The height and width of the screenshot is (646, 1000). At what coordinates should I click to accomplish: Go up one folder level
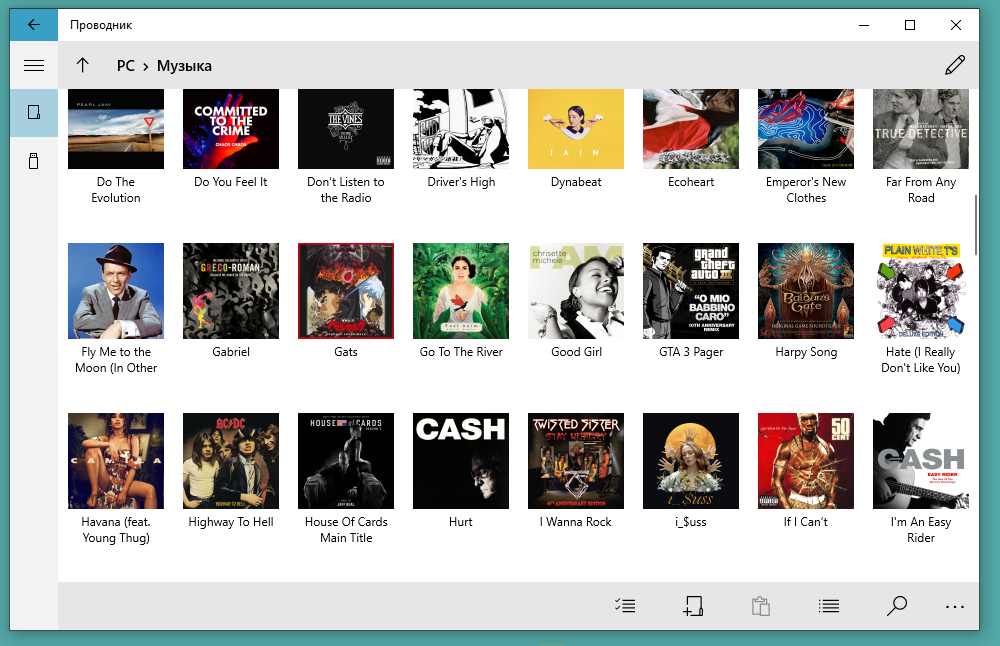coord(82,65)
